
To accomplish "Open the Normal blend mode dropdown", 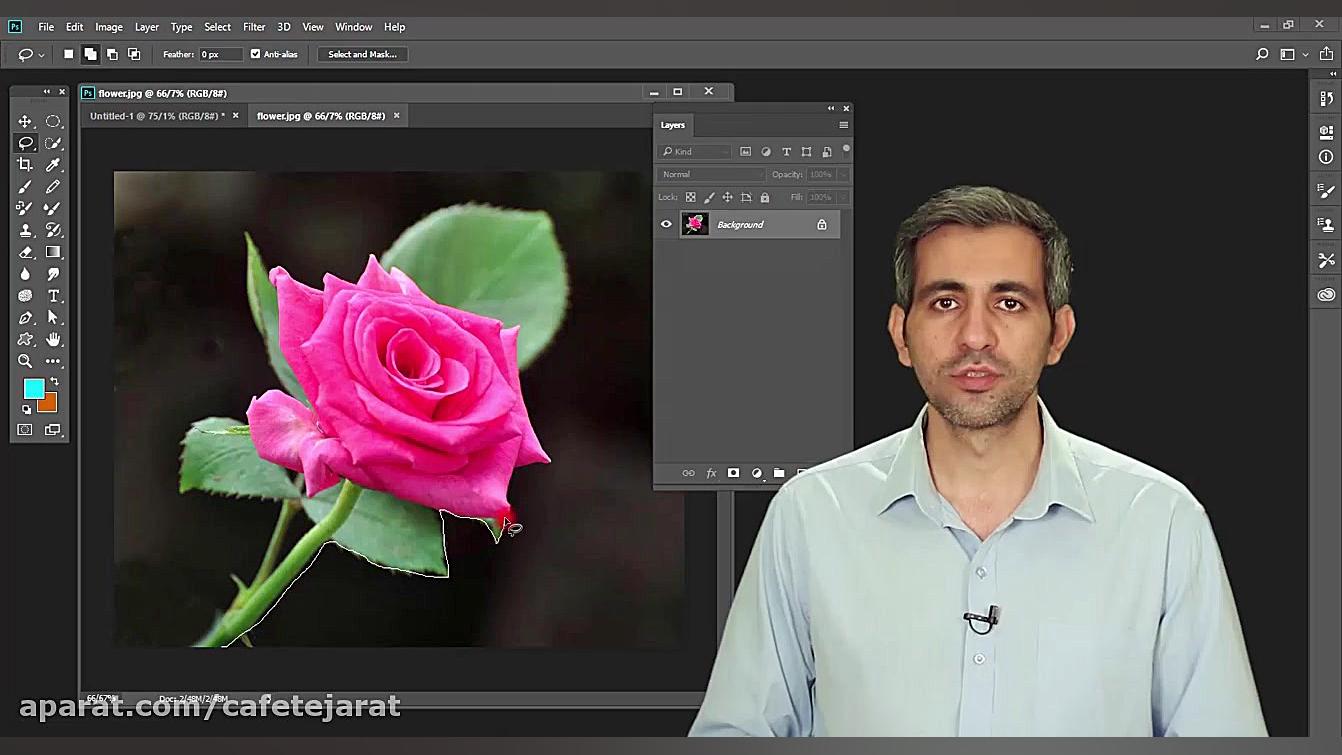I will coord(710,174).
